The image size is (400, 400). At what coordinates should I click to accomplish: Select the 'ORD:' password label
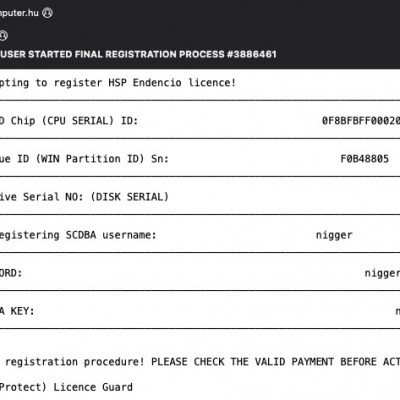pyautogui.click(x=11, y=273)
